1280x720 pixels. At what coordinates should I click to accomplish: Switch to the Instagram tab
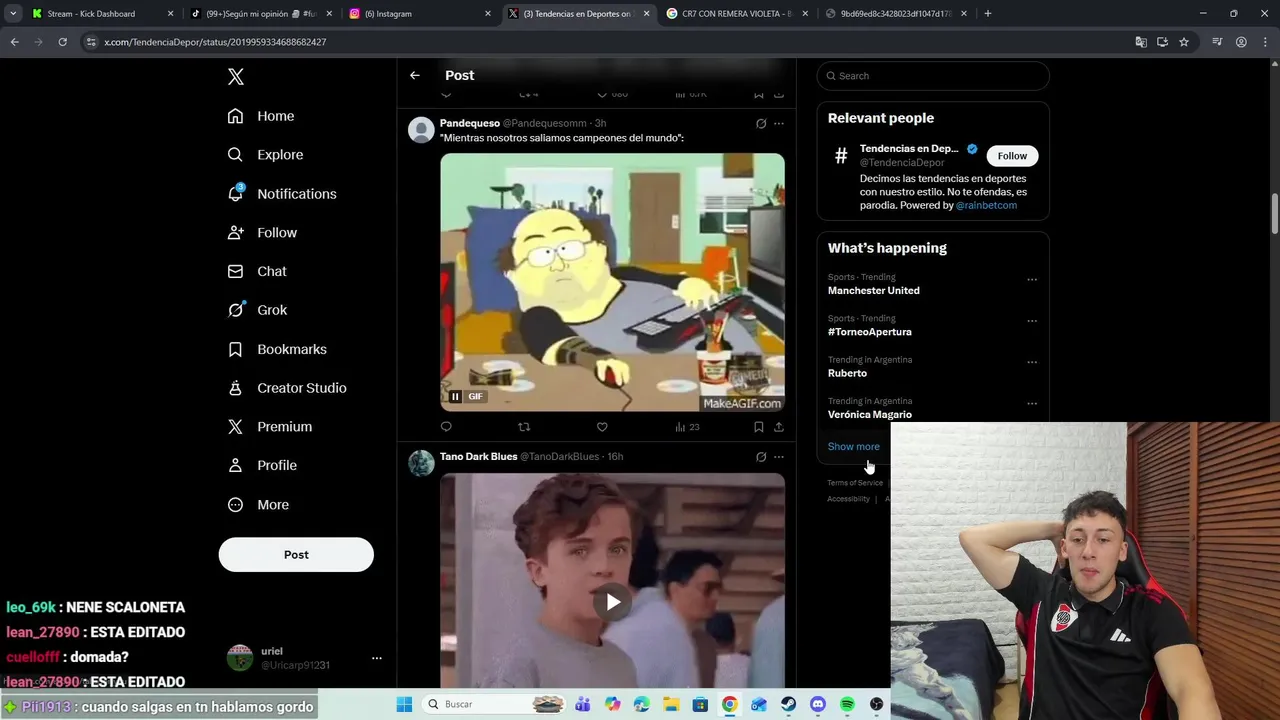(420, 14)
